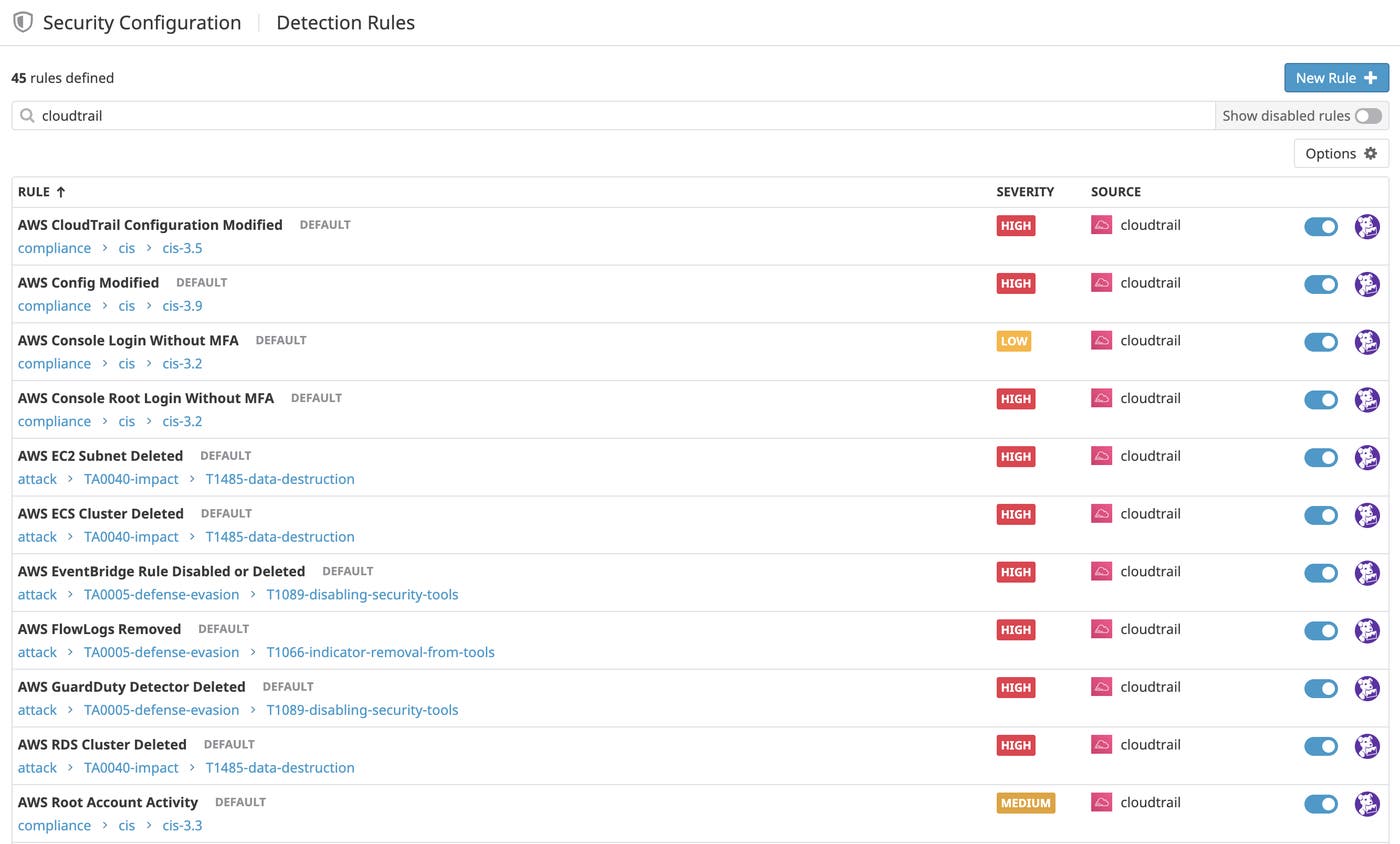Sort rules by the SOURCE column

click(x=1115, y=192)
